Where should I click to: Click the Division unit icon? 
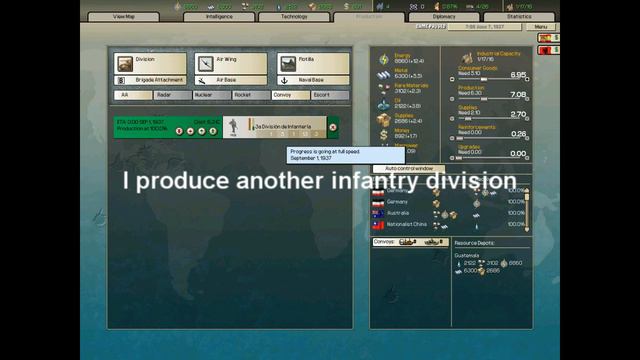[x=125, y=64]
